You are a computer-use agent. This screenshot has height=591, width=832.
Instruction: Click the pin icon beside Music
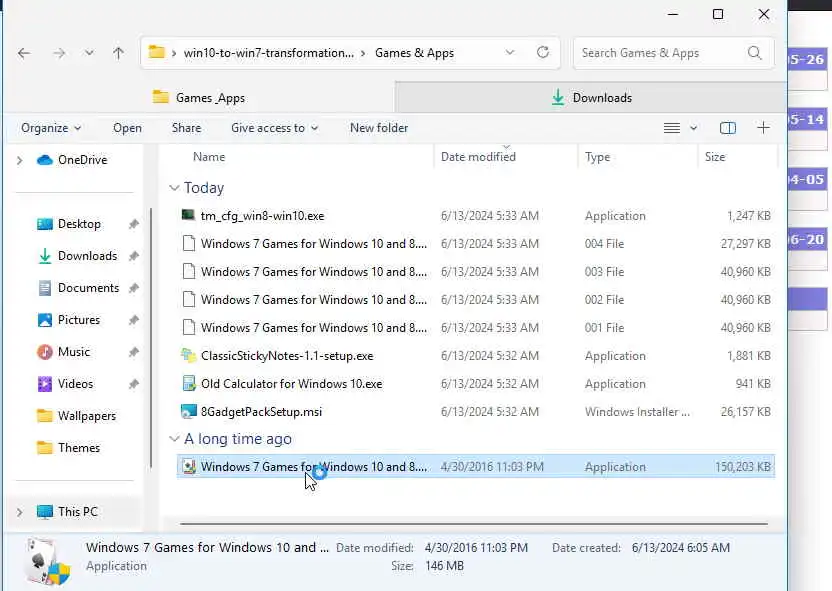134,352
